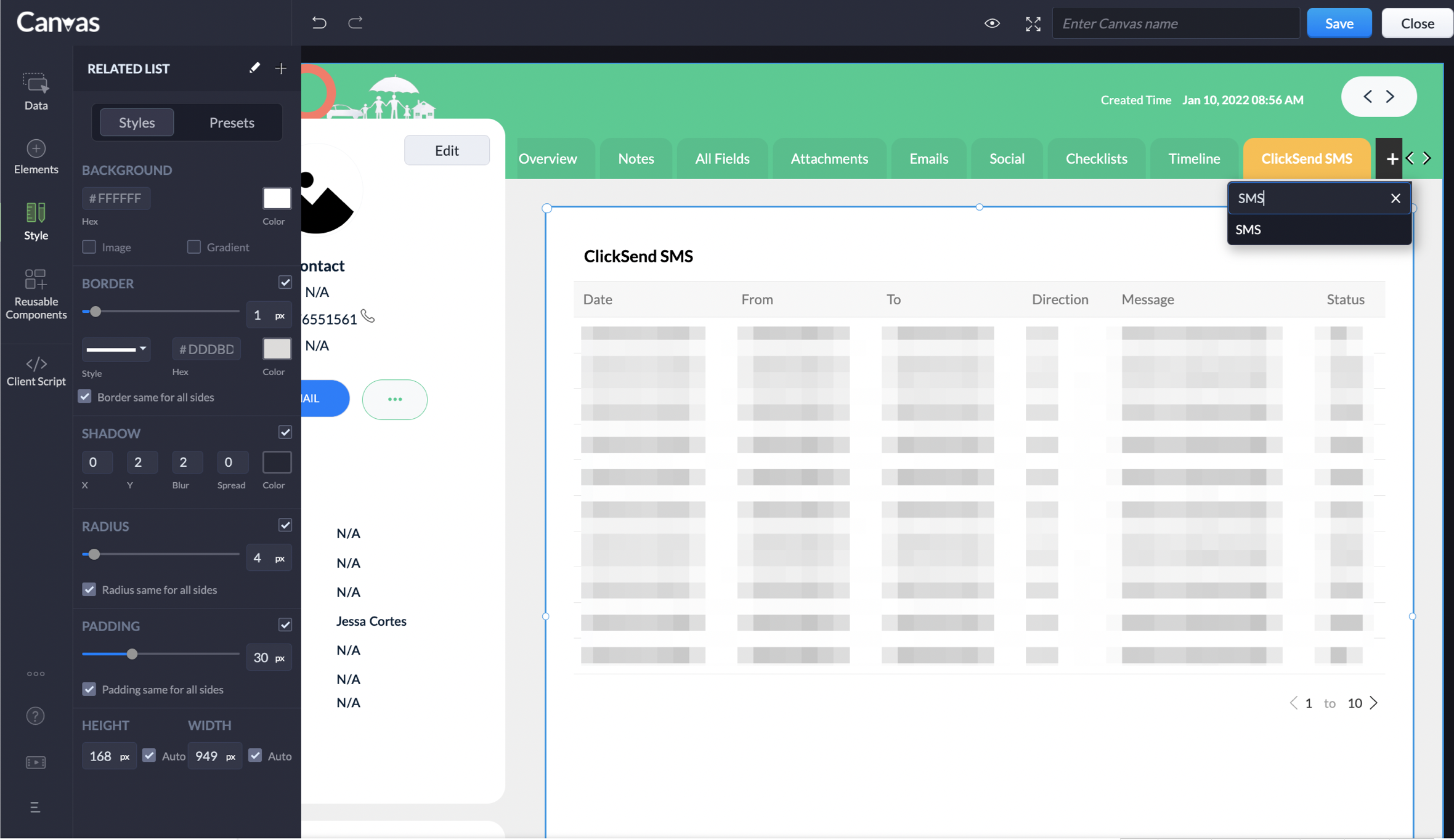Select the ClickSend SMS tab
Viewport: 1454px width, 840px height.
click(1307, 159)
